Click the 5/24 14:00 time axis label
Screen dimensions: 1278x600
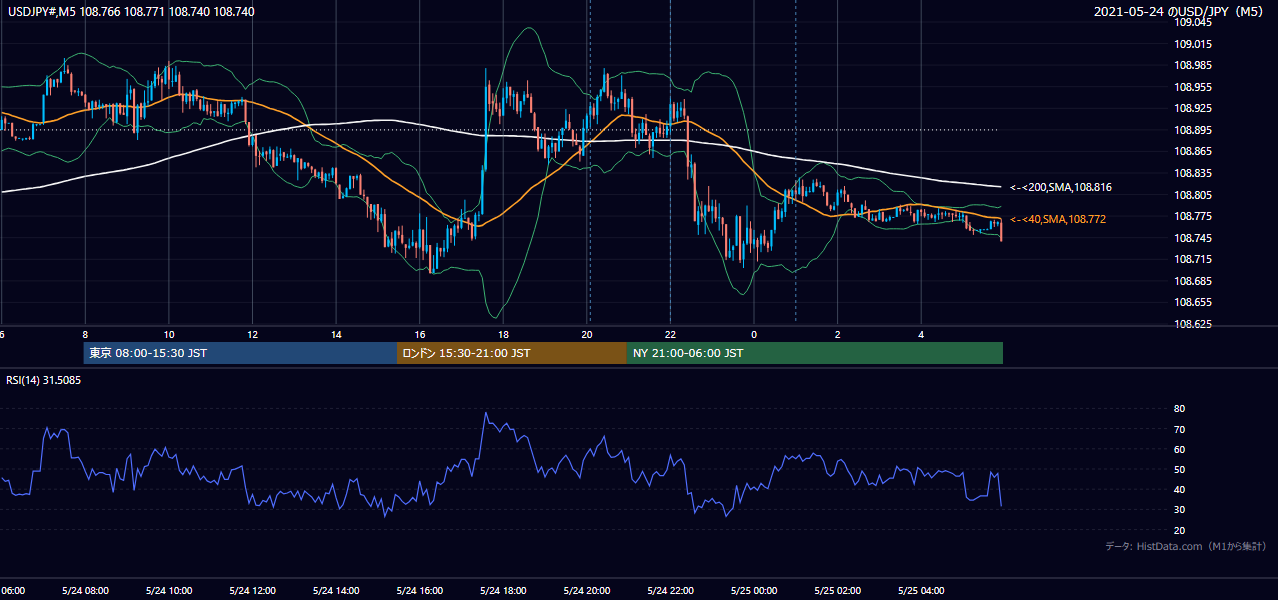[x=336, y=590]
